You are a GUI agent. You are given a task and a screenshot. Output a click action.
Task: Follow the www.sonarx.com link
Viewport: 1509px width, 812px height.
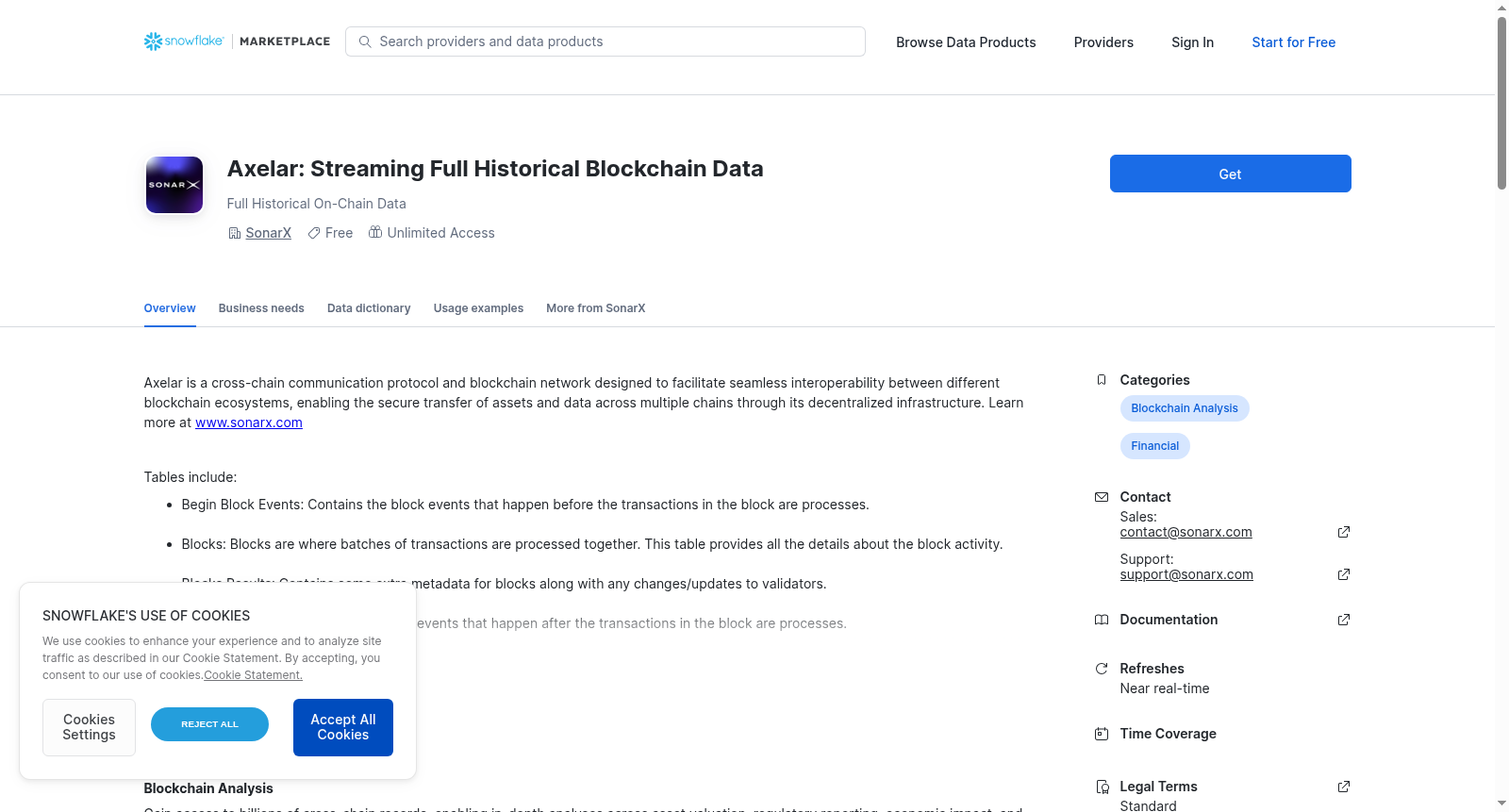click(249, 423)
